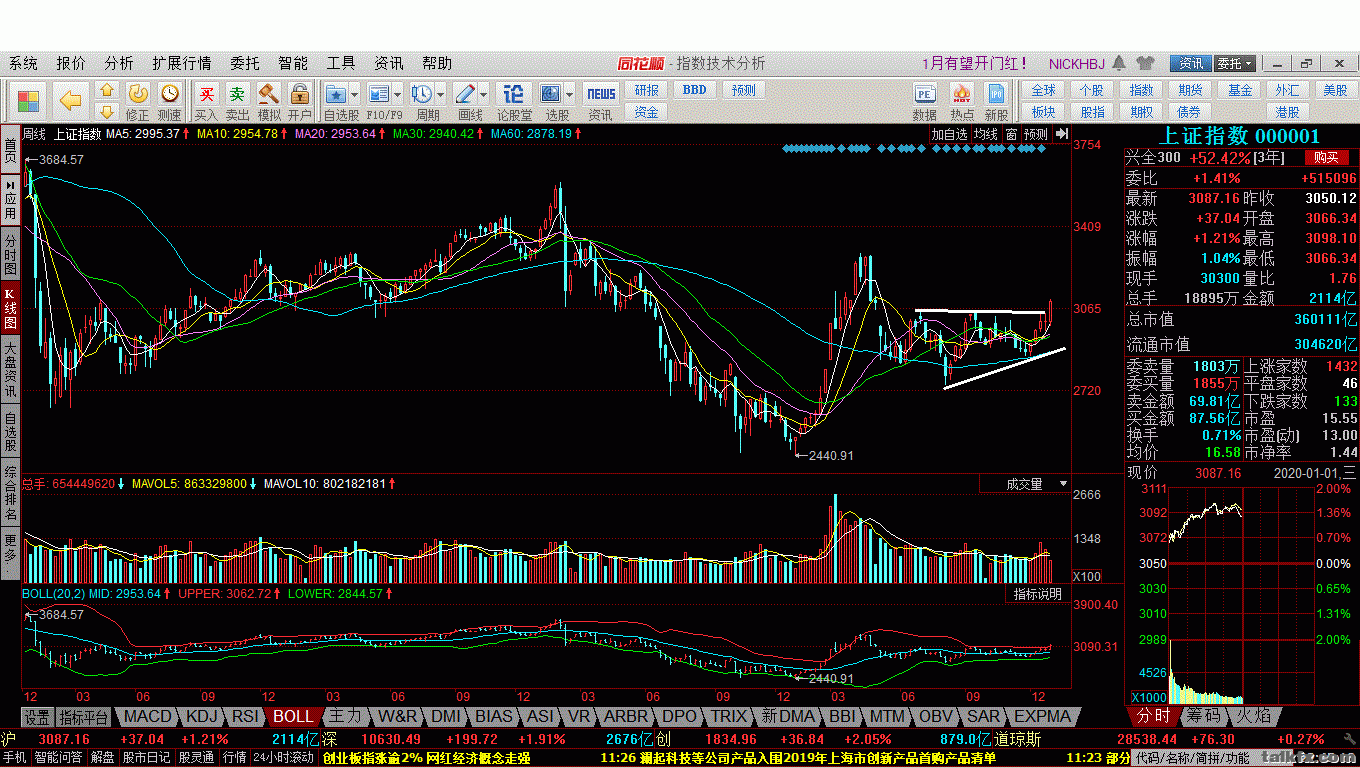Open the 论股堂 forum icon
Viewport: 1360px width, 768px height.
point(514,94)
